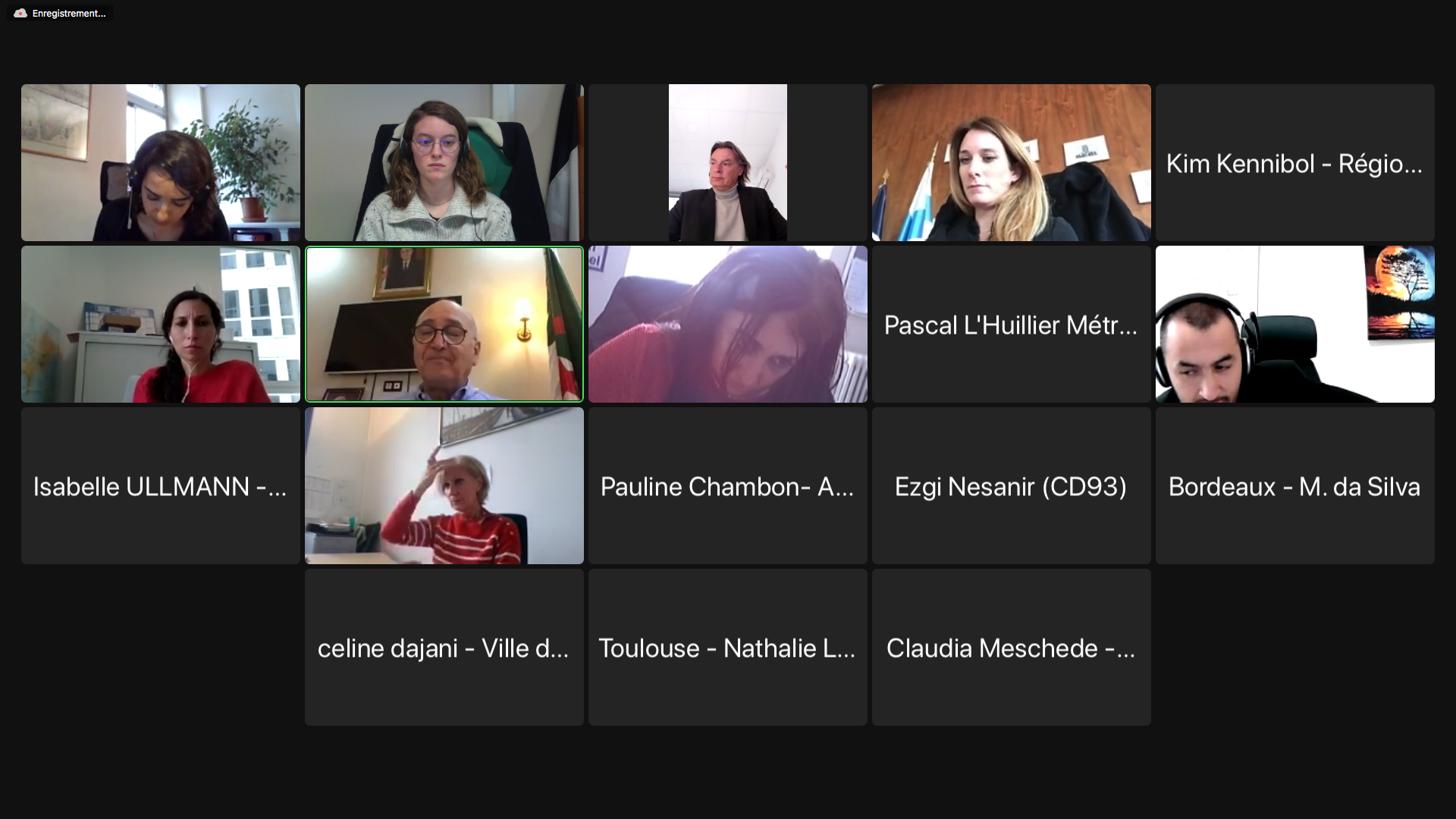This screenshot has height=819, width=1456.
Task: Select the Pauline Chambon participant tile
Action: 727,485
